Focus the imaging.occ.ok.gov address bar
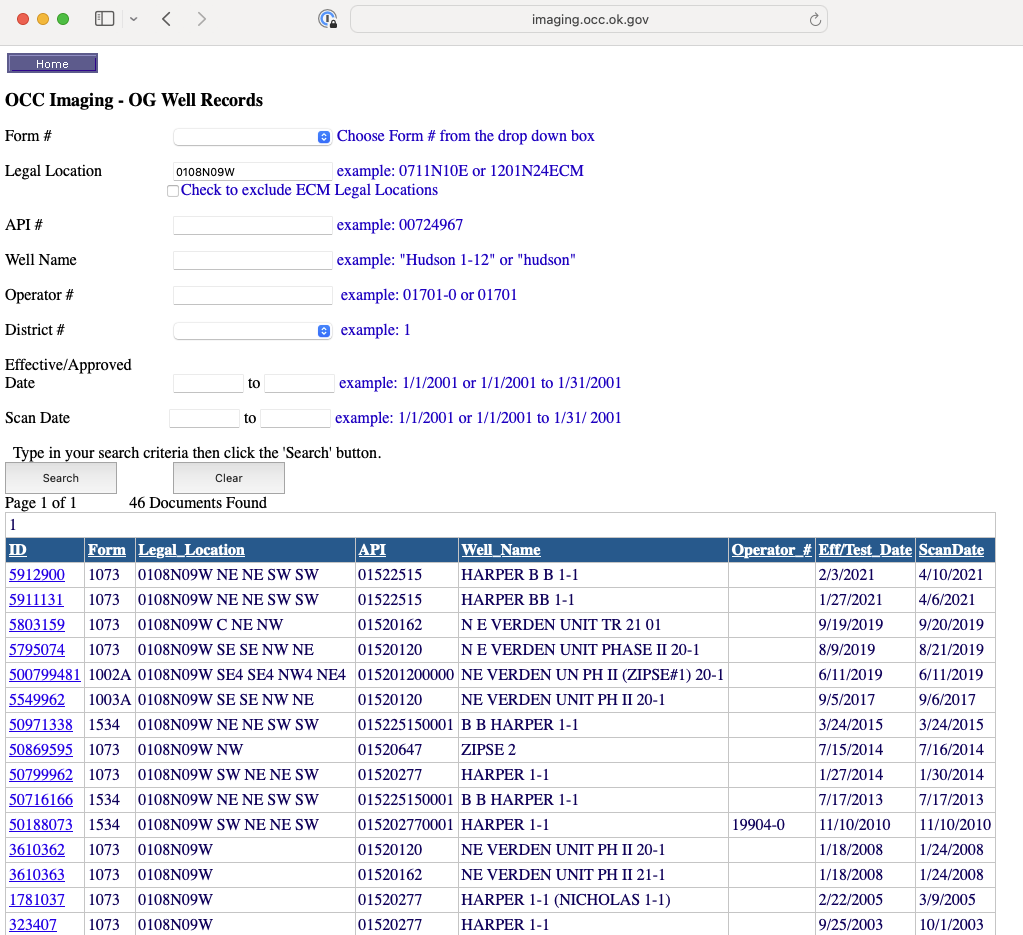The width and height of the screenshot is (1023, 935). pyautogui.click(x=589, y=20)
